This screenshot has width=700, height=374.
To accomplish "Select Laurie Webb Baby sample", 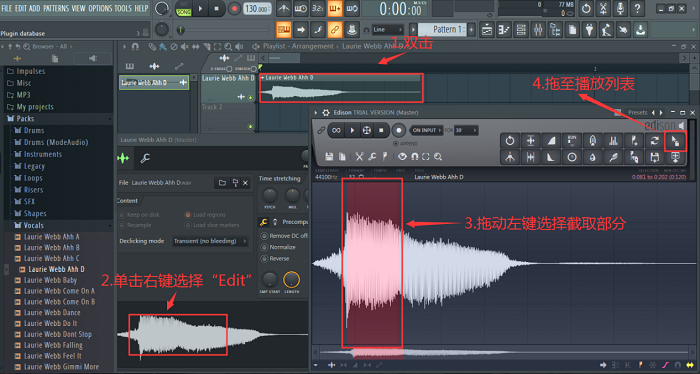I will [50, 280].
